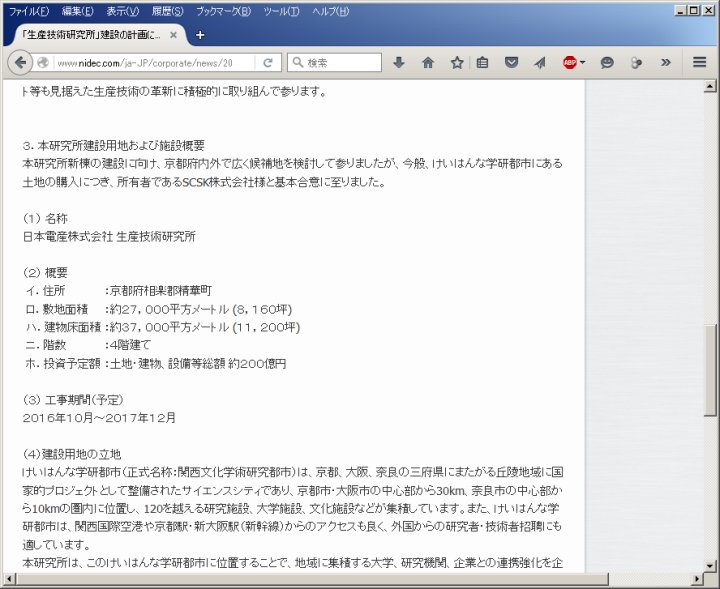Click the vertical scrollbar thumb
Screen dimensions: 720x589
[711, 369]
